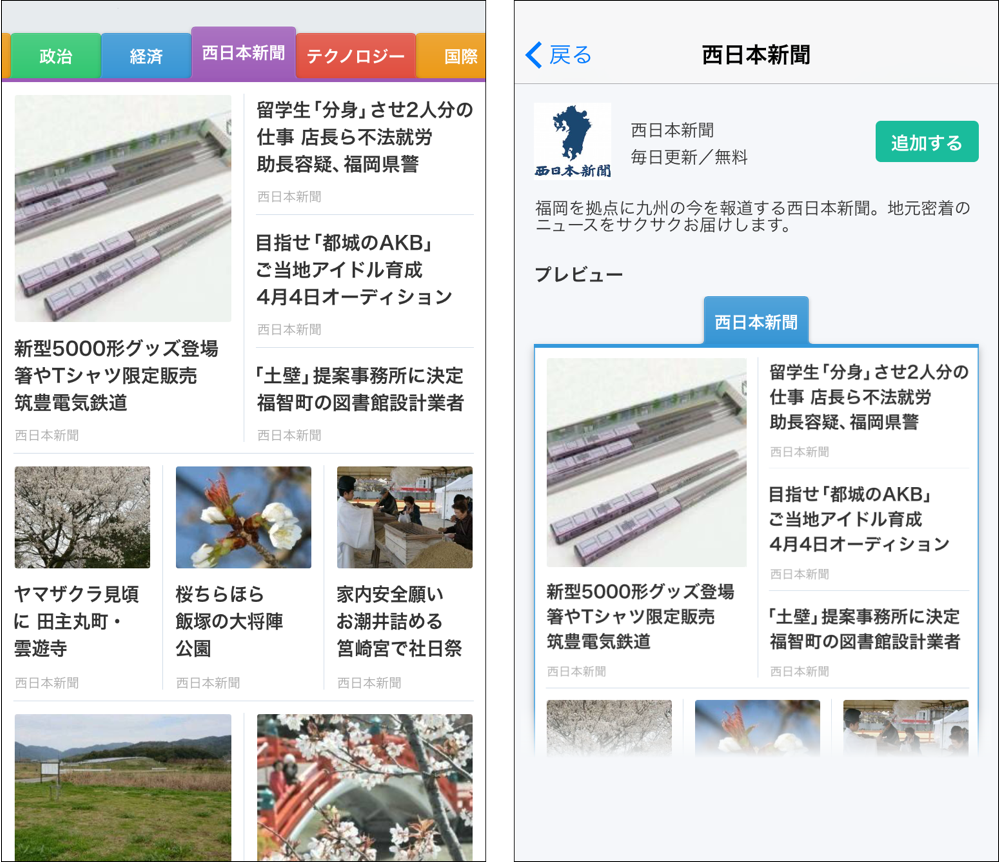Image resolution: width=1000 pixels, height=862 pixels.
Task: Go back using the 戻る chevron arrow
Action: pyautogui.click(x=534, y=55)
